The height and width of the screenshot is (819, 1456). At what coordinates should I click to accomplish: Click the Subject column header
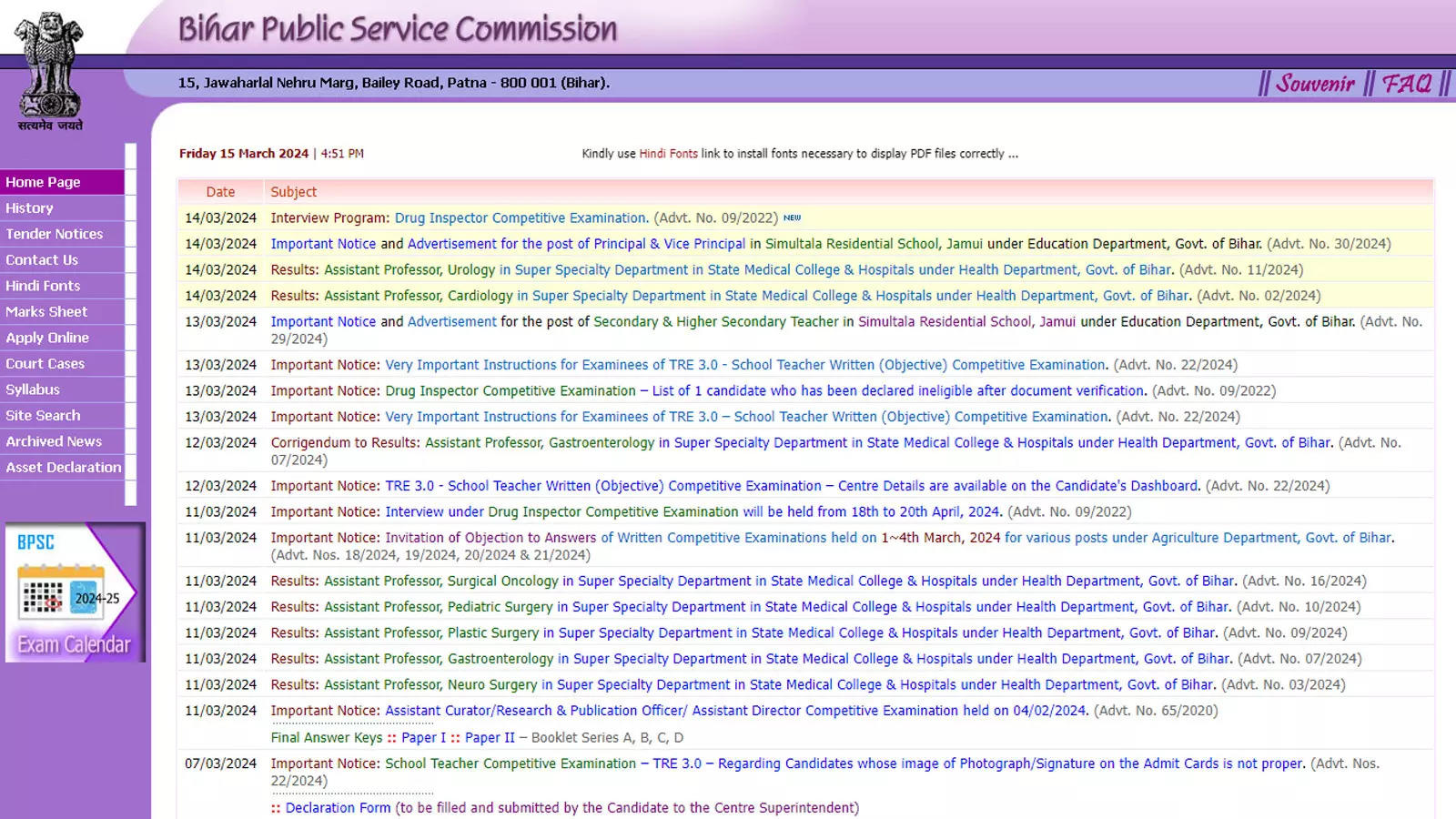pyautogui.click(x=294, y=192)
